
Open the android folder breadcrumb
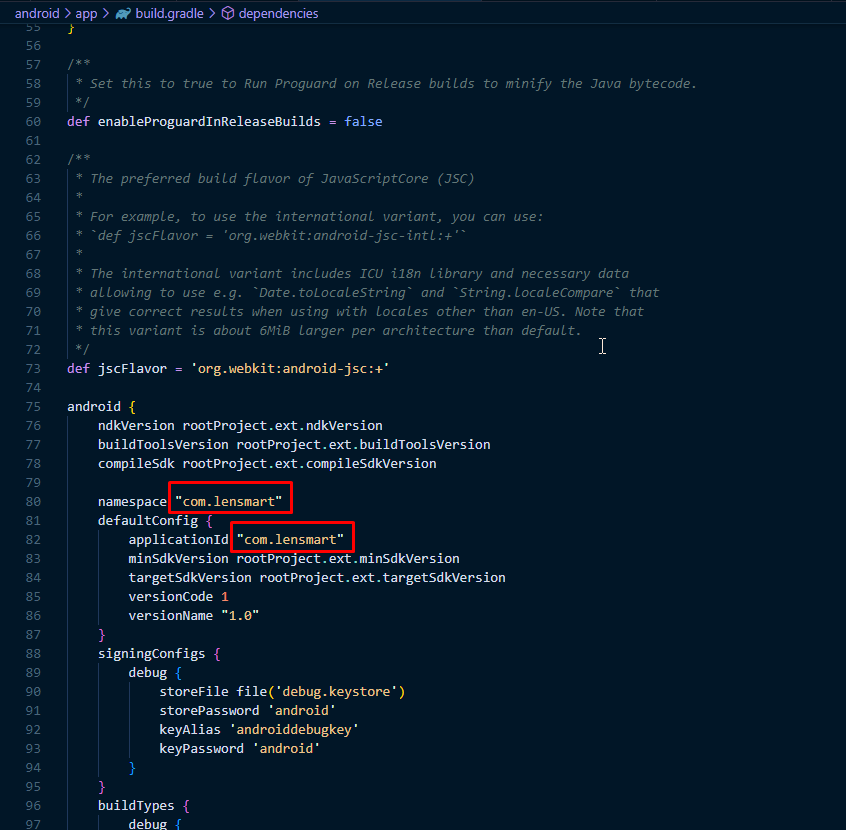(x=36, y=14)
